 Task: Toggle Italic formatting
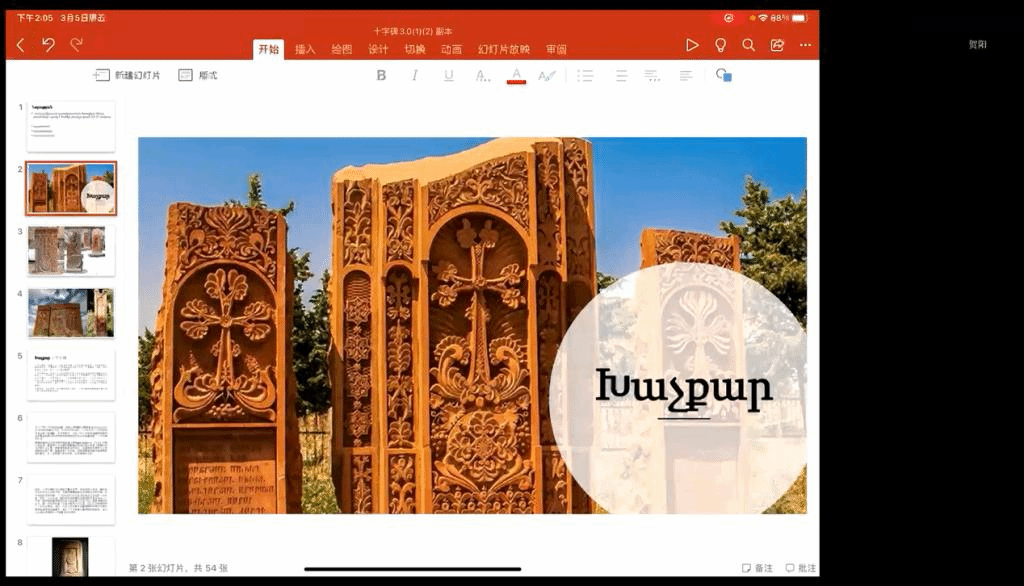point(415,75)
